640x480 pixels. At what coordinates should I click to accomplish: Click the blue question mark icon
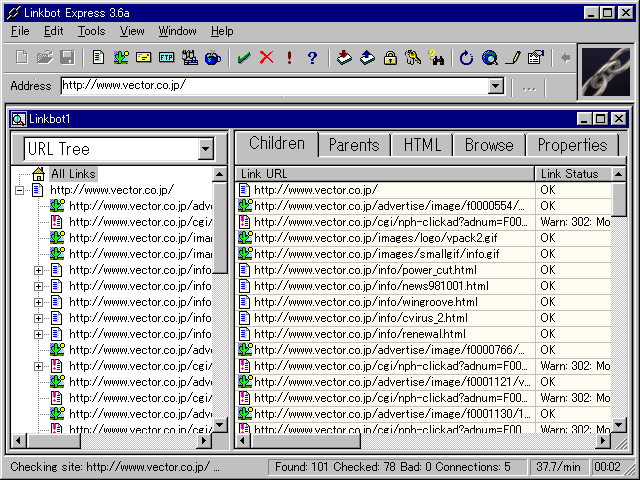pyautogui.click(x=312, y=58)
